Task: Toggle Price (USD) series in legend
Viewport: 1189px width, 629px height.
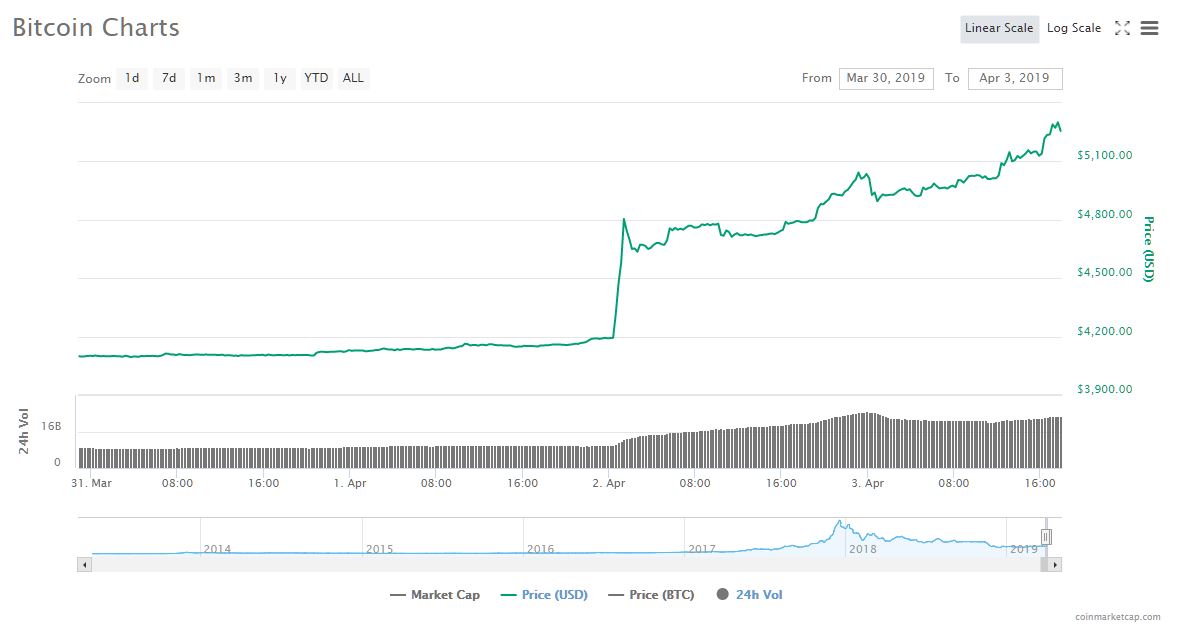Action: coord(544,595)
